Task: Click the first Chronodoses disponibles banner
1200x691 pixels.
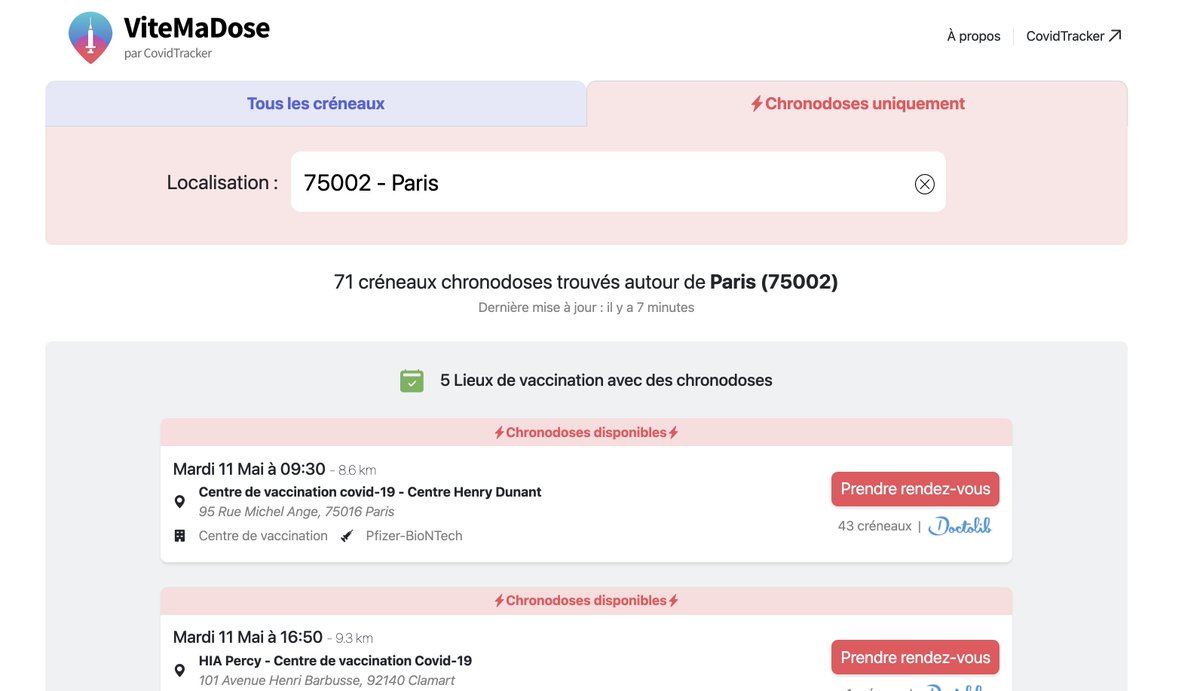Action: pyautogui.click(x=586, y=433)
